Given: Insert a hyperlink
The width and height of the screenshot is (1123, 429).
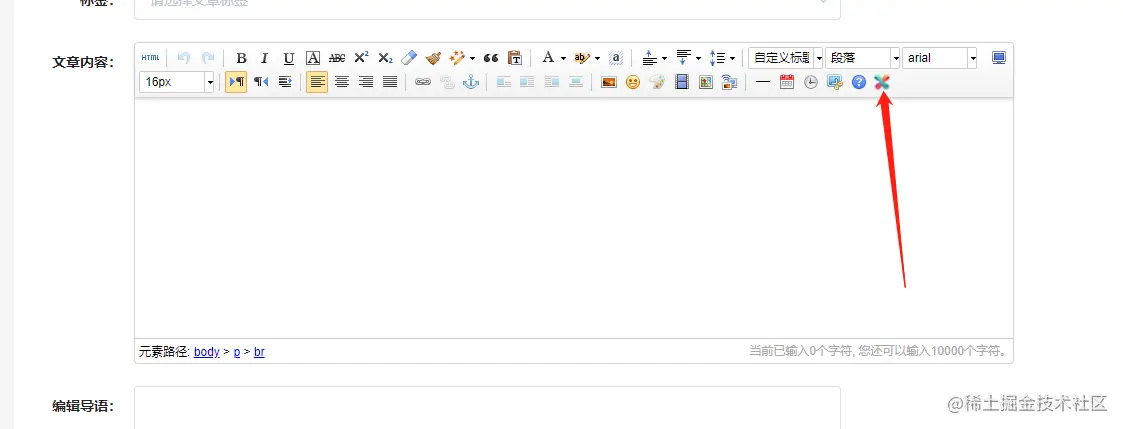Looking at the screenshot, I should (x=423, y=82).
